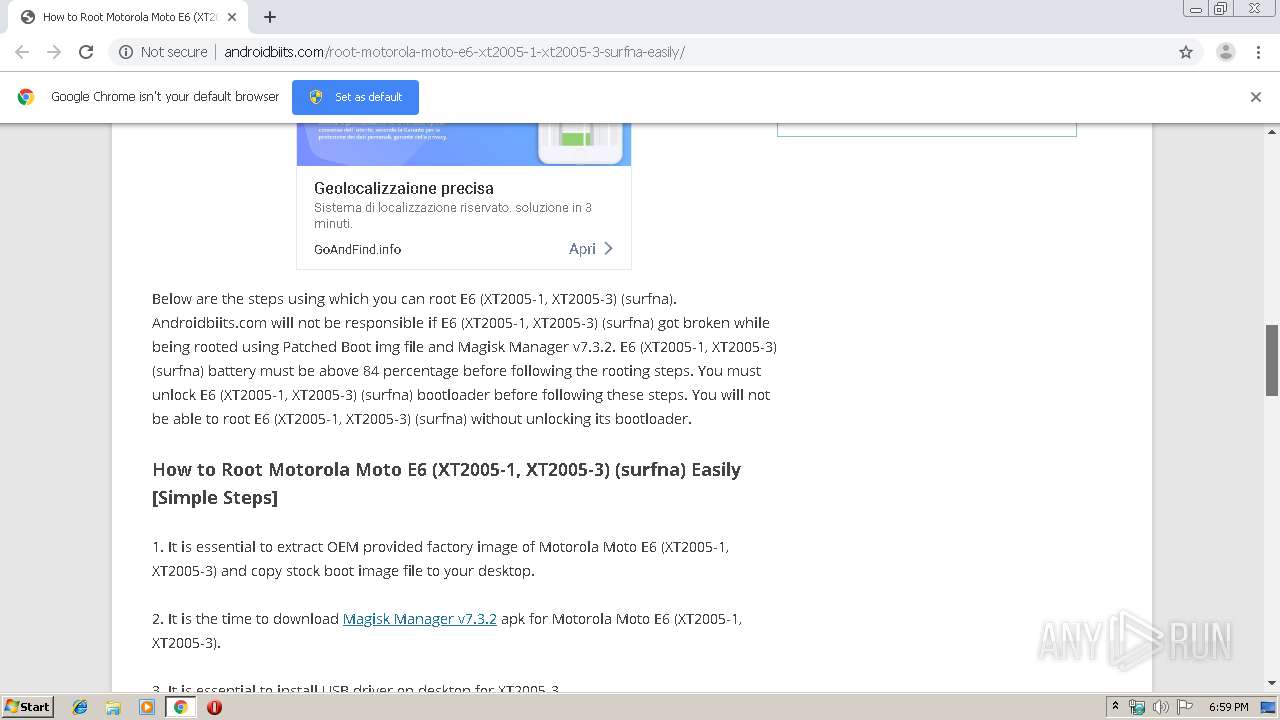This screenshot has width=1280, height=720.
Task: Click the address bar URL
Action: 454,52
